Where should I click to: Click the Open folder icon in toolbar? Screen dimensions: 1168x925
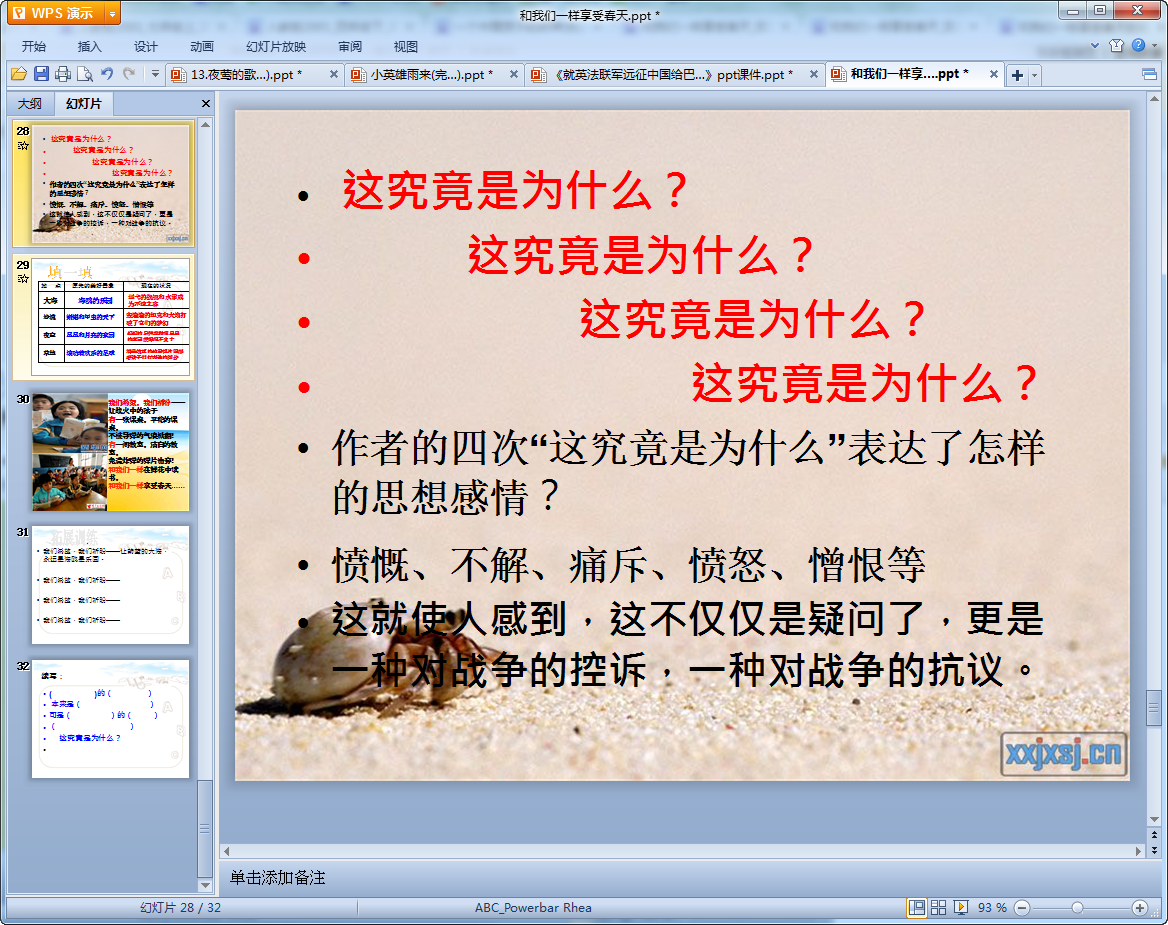pyautogui.click(x=18, y=74)
